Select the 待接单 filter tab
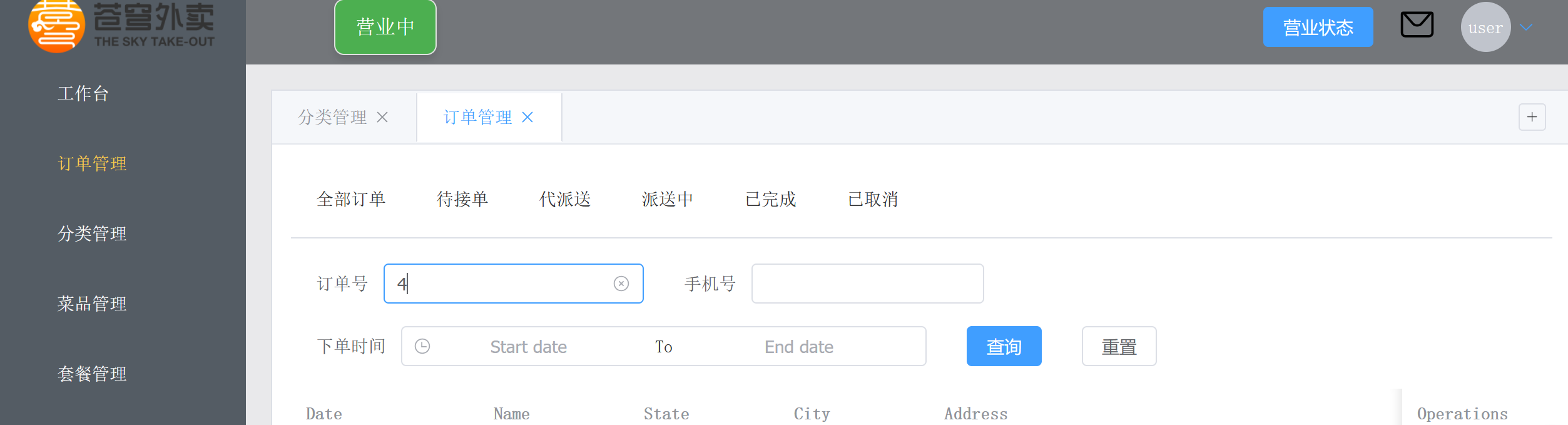 (x=462, y=199)
